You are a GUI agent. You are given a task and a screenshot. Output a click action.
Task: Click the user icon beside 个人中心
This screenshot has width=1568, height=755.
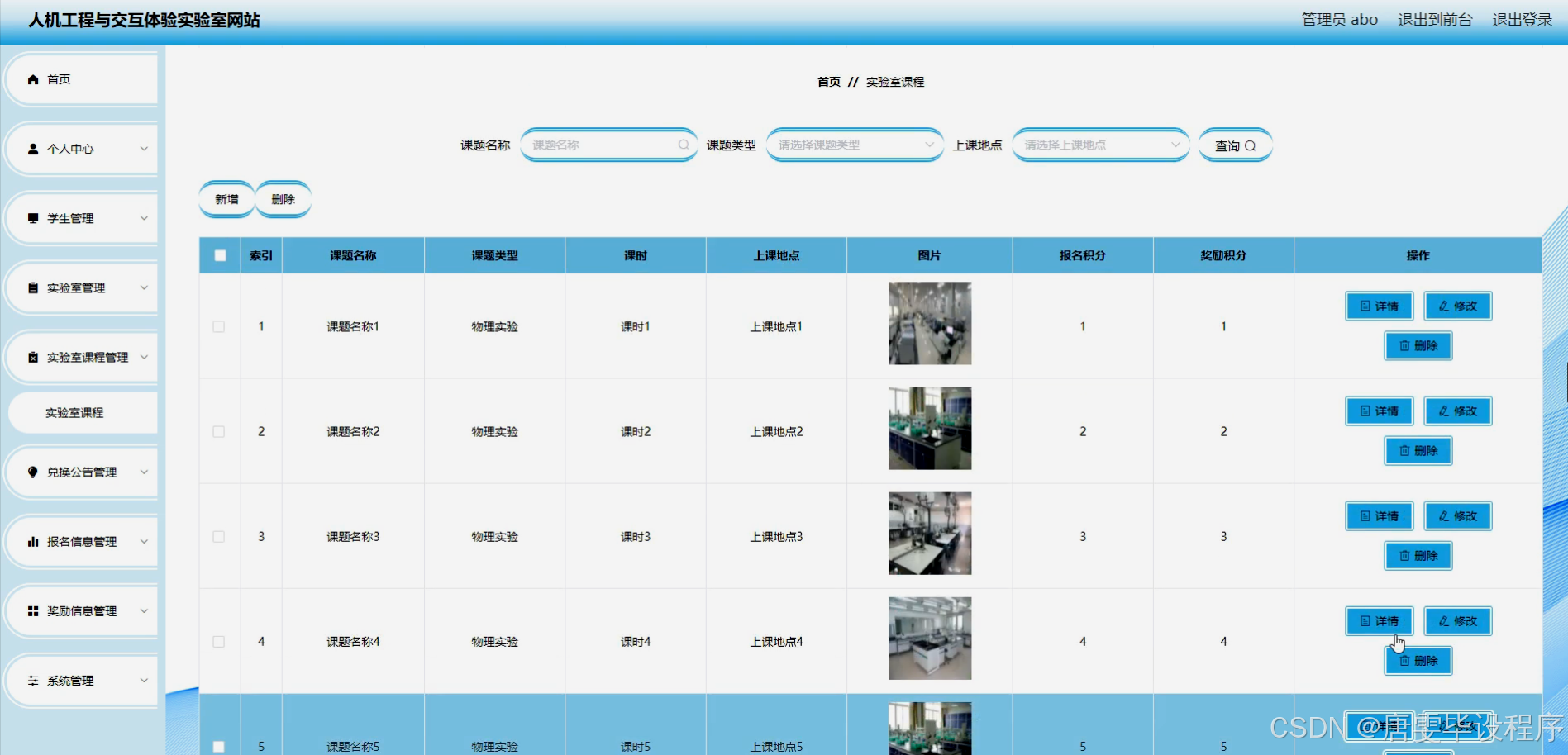[x=33, y=149]
